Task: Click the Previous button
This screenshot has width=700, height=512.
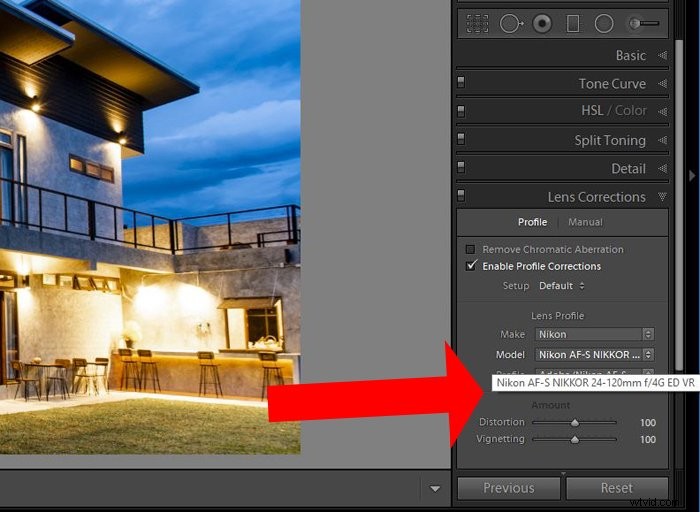Action: [509, 488]
